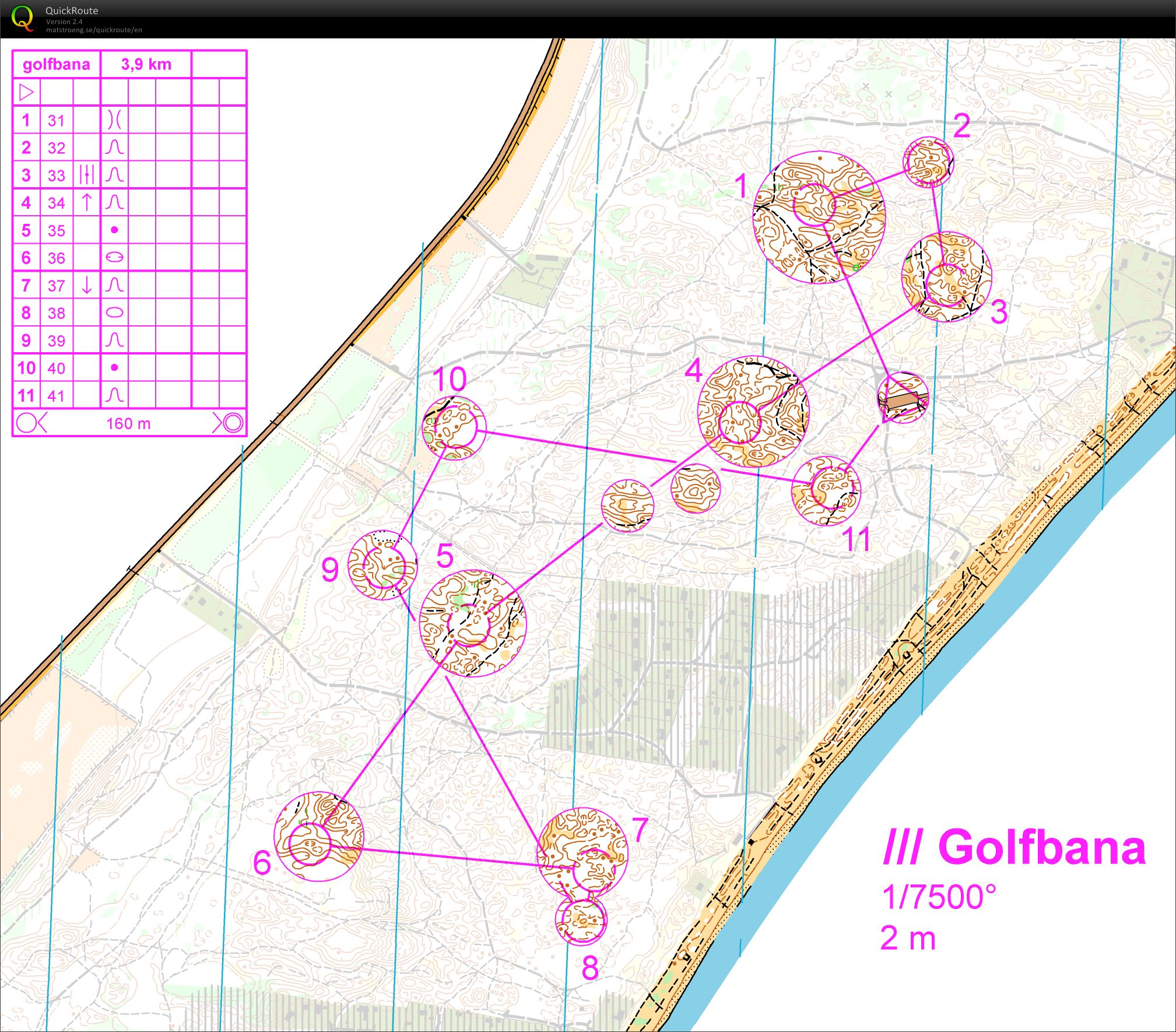Screen dimensions: 1176x1032
Task: Click control 5 circle on the map
Action: (x=469, y=624)
